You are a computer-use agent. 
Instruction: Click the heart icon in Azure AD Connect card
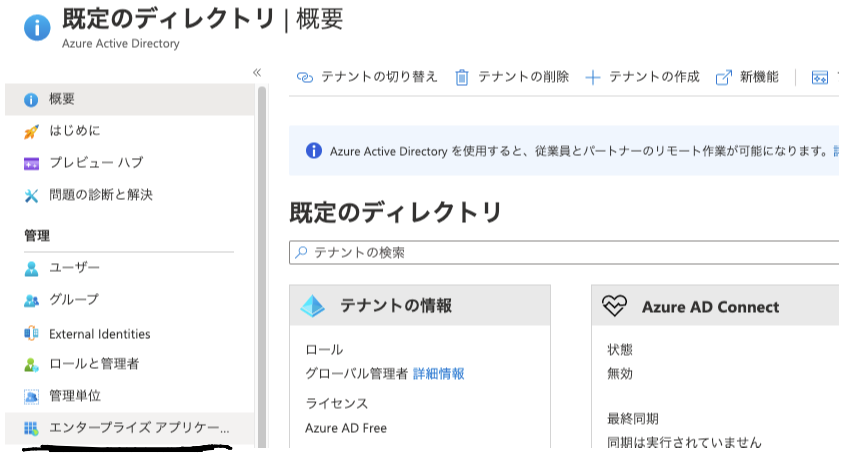click(615, 306)
